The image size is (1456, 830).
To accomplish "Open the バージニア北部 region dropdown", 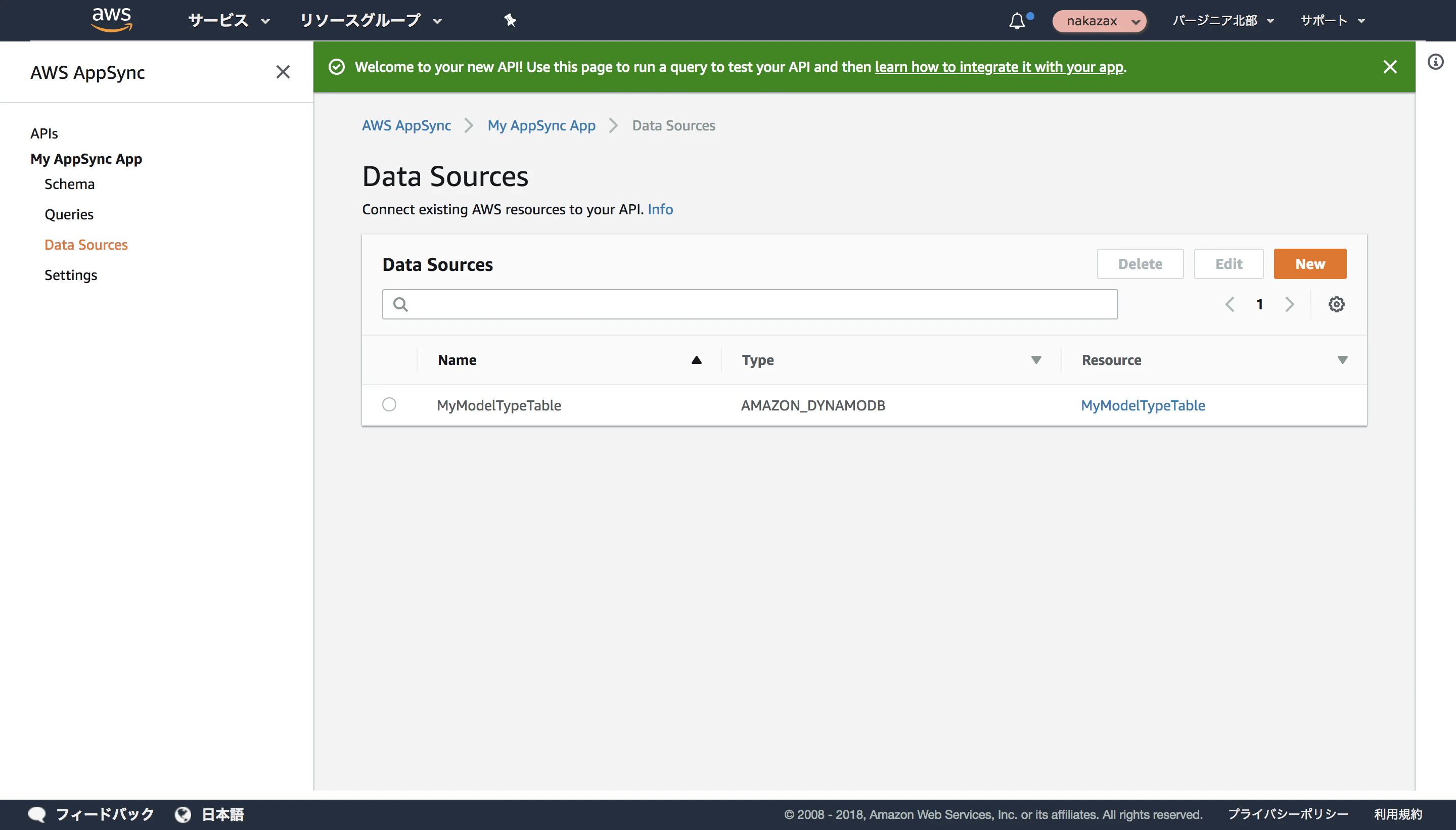I will click(x=1223, y=21).
